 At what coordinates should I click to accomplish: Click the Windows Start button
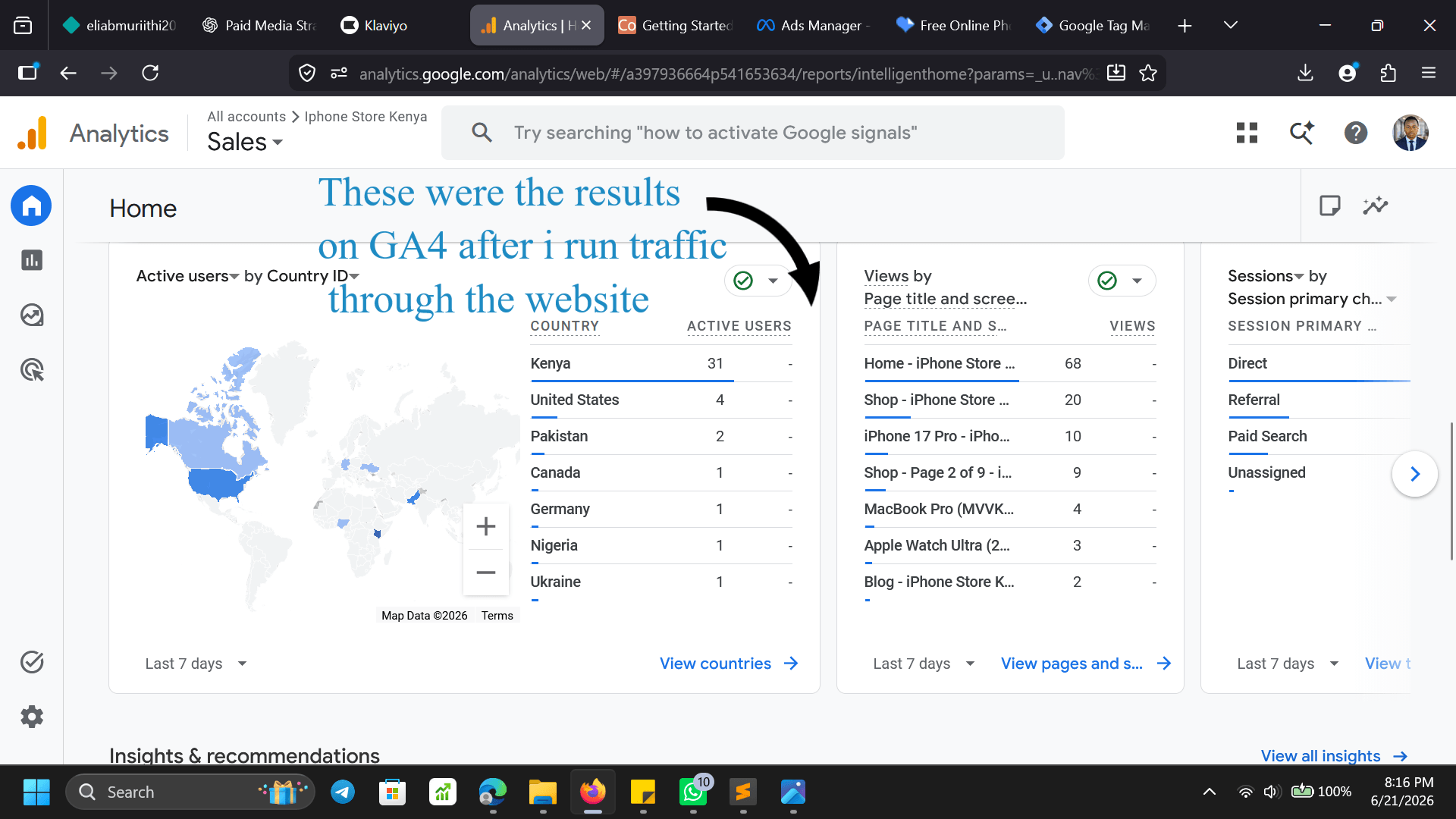coord(36,792)
